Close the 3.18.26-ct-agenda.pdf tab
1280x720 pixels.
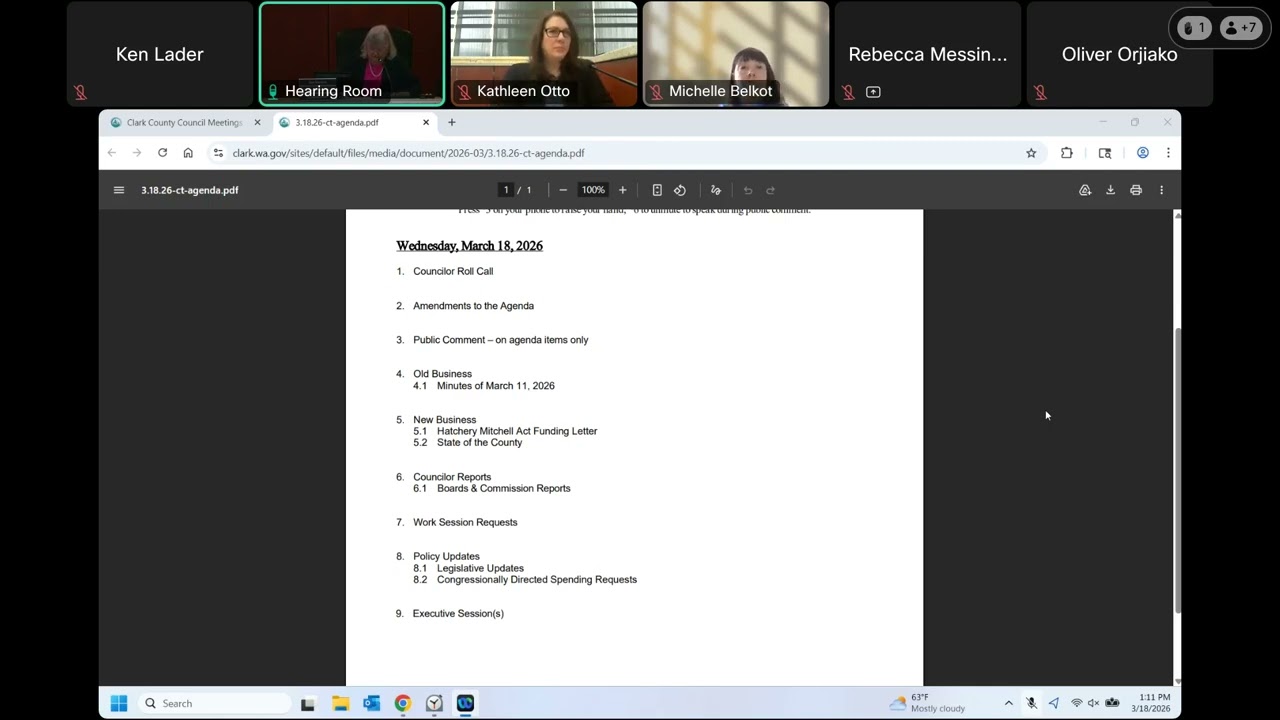[426, 122]
